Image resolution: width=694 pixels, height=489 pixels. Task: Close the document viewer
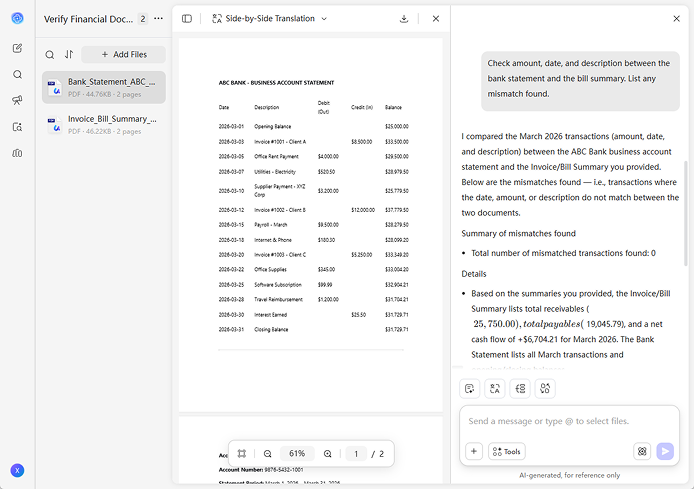(436, 19)
